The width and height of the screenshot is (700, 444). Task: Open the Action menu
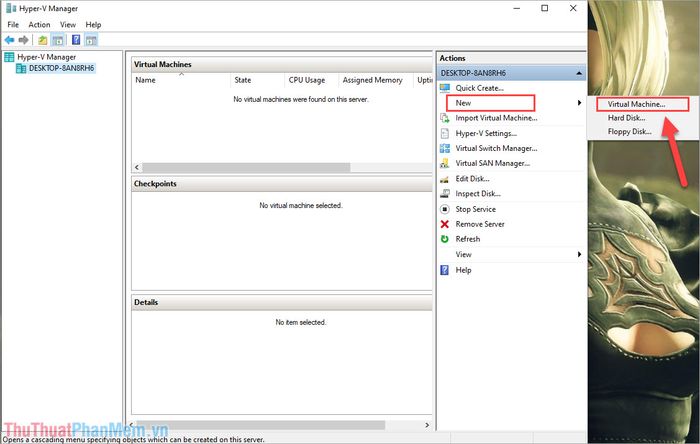click(39, 25)
